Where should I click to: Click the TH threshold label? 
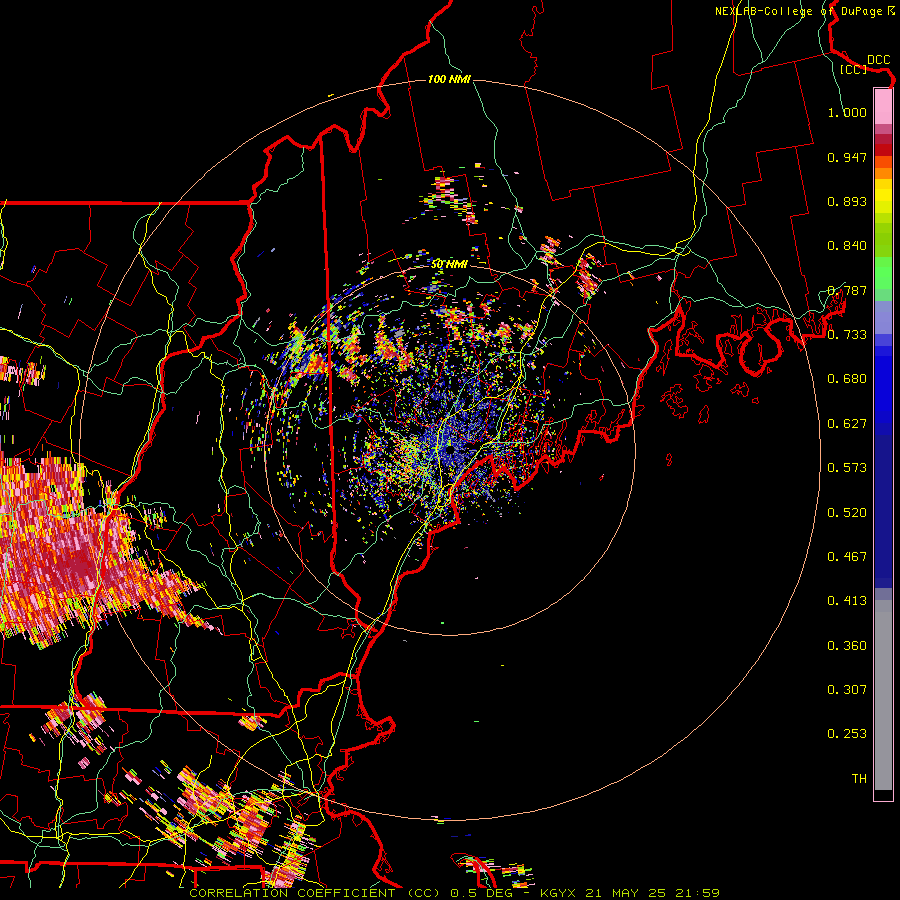(859, 779)
